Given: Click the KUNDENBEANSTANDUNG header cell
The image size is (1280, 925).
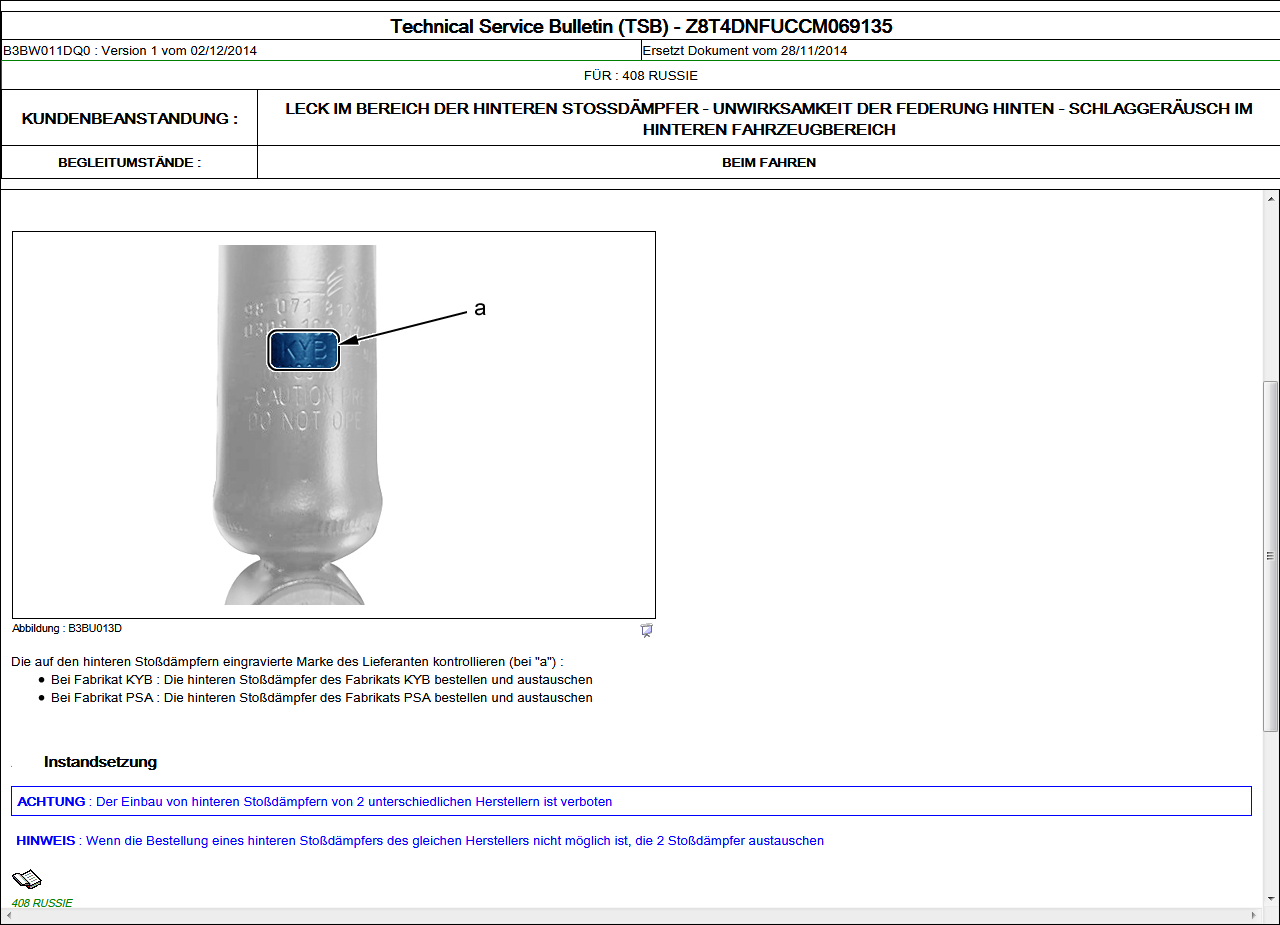Looking at the screenshot, I should 129,119.
